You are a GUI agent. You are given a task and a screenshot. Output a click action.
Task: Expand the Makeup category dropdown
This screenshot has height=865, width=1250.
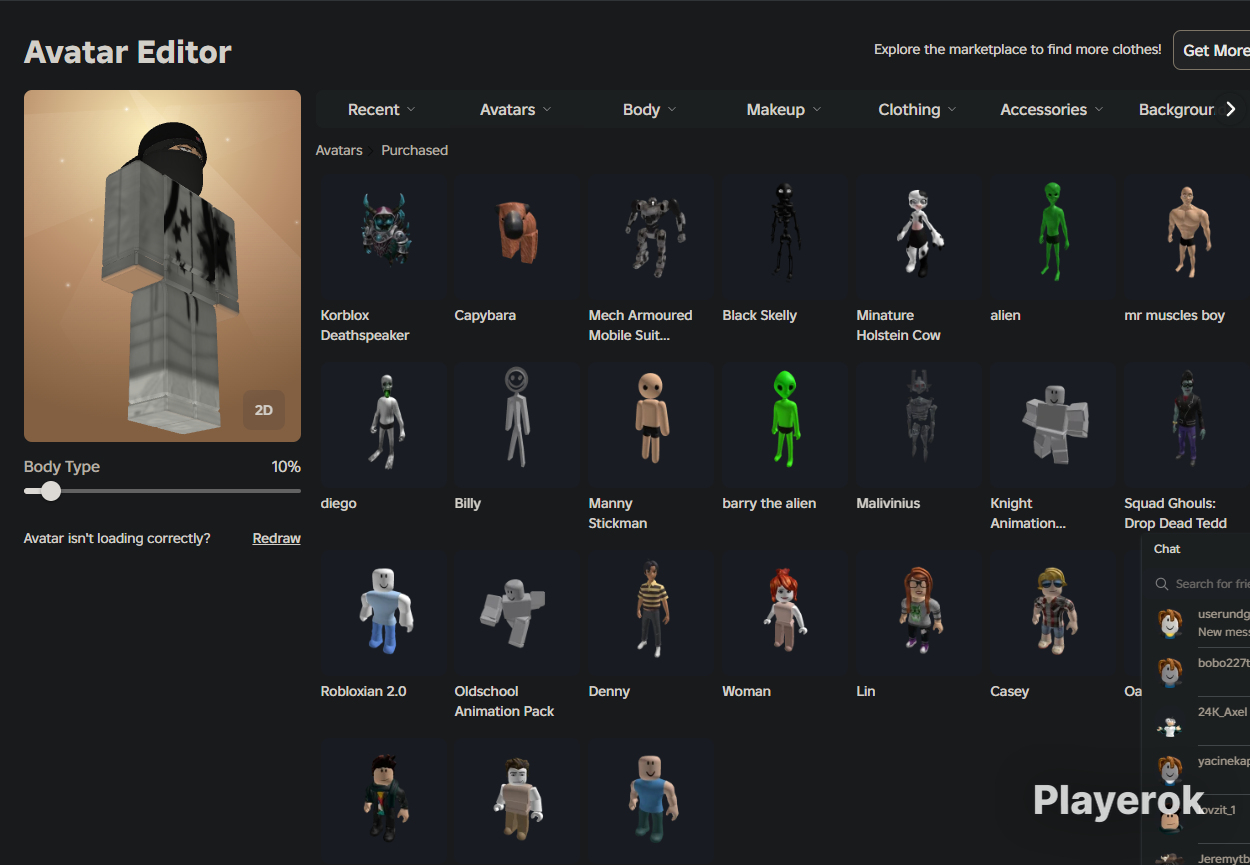pos(783,110)
